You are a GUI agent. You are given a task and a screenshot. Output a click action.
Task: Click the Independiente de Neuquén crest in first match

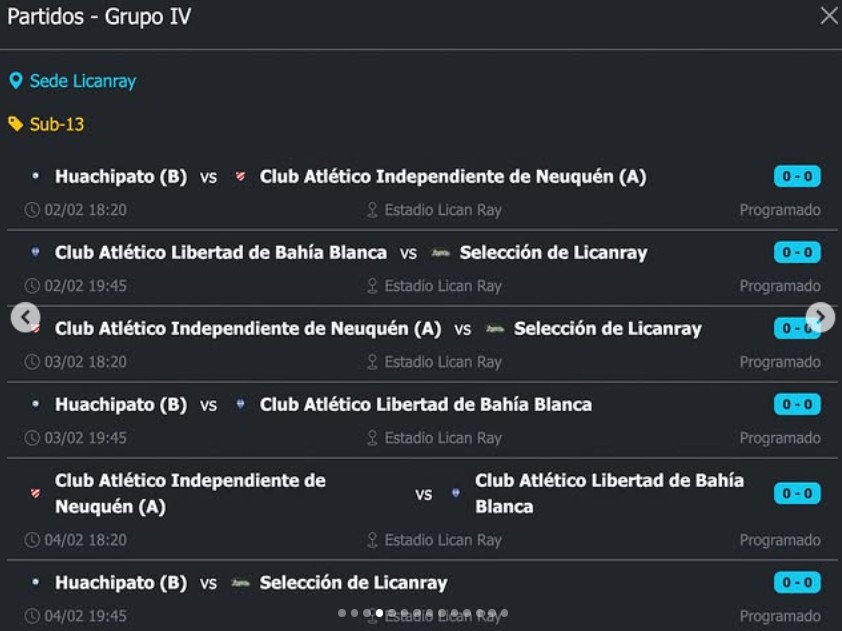240,177
